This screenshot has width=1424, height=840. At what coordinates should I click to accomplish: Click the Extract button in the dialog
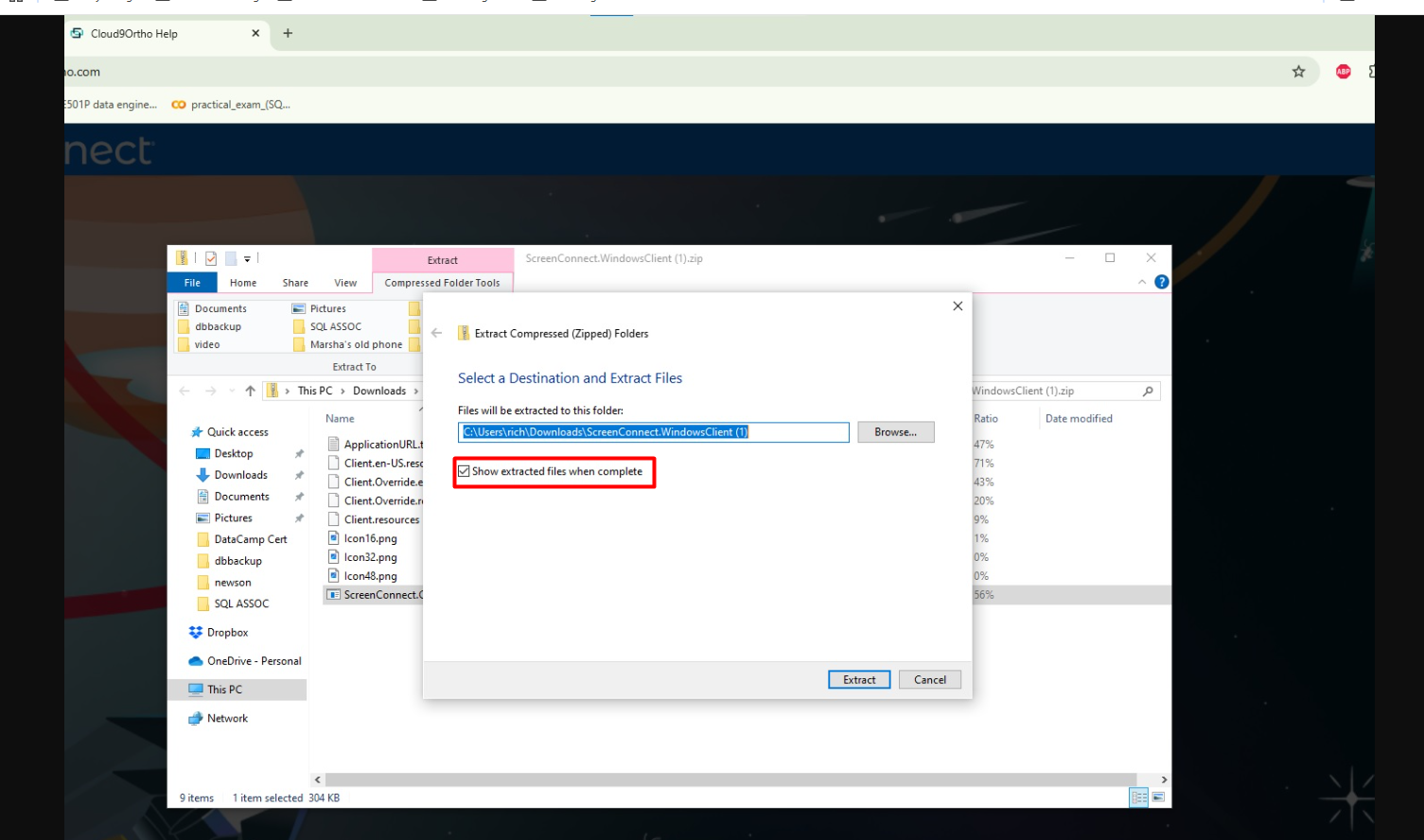[x=859, y=679]
